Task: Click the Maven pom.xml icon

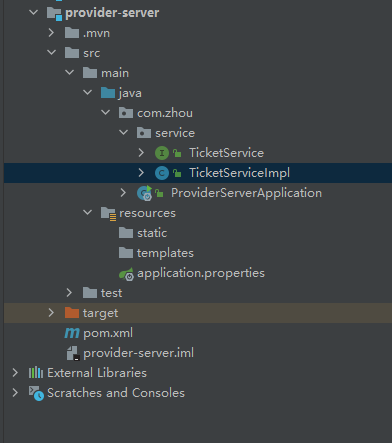Action: (72, 333)
